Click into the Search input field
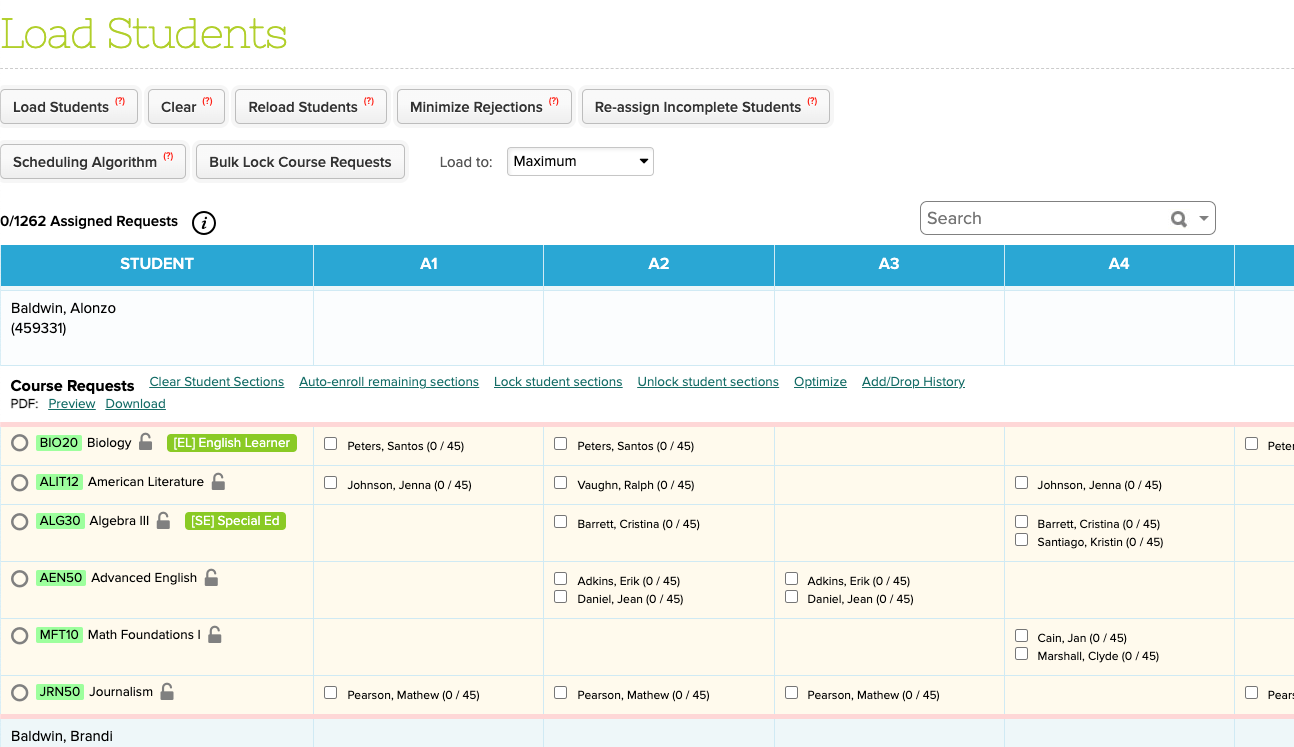Screen dimensions: 1294x747 coord(1040,219)
